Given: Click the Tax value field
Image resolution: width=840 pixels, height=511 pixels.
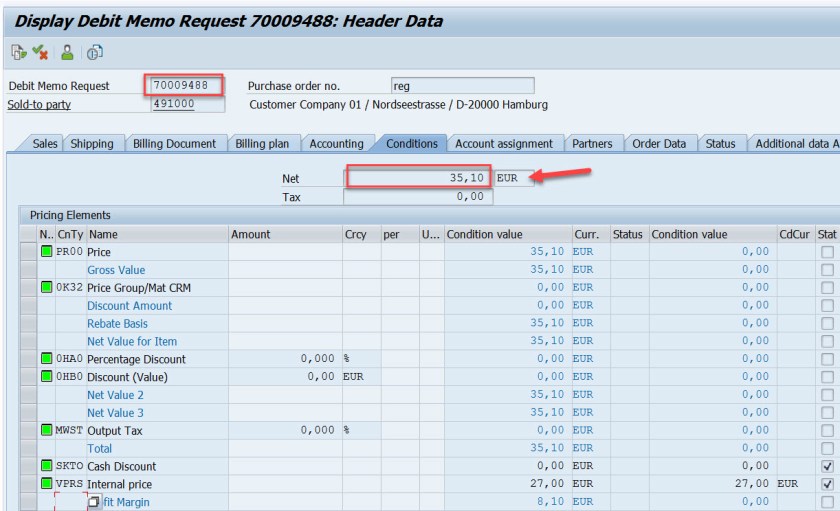Looking at the screenshot, I should (x=418, y=197).
